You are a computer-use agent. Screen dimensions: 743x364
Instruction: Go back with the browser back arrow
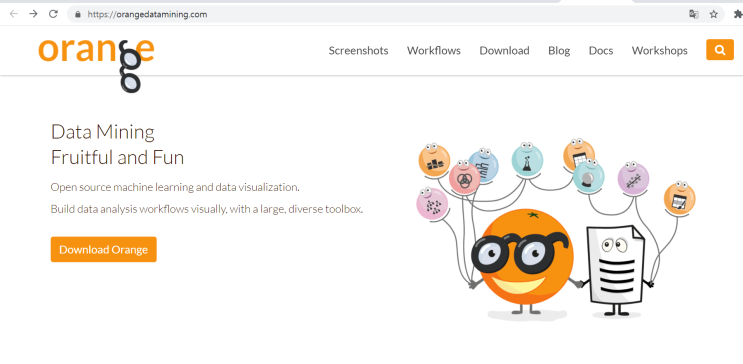pyautogui.click(x=13, y=14)
